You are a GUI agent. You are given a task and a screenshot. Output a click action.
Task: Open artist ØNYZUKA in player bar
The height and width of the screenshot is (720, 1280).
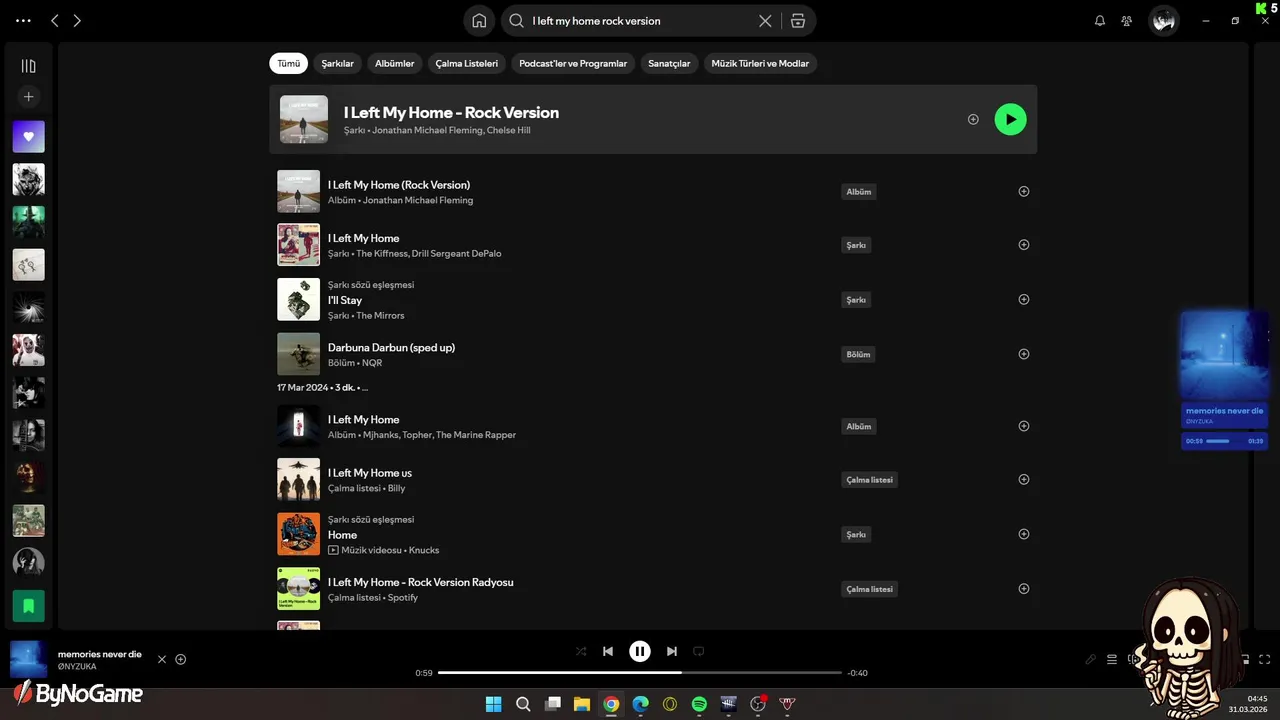[x=77, y=666]
